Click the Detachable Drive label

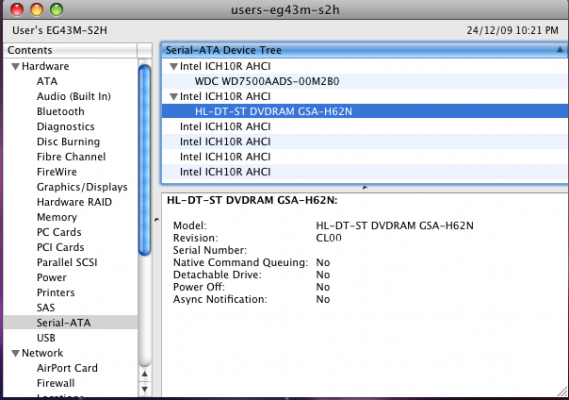point(217,275)
